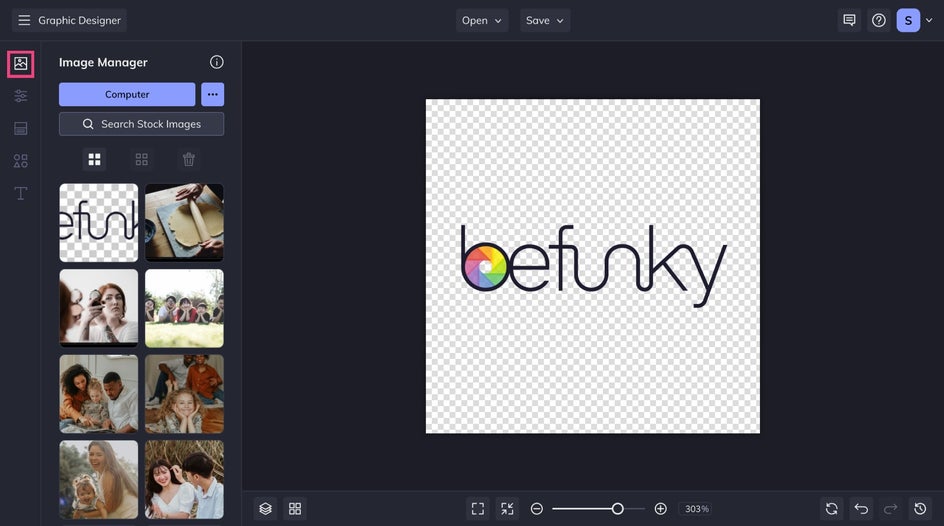Select the befunky logo thumbnail
The width and height of the screenshot is (944, 526).
pyautogui.click(x=99, y=223)
